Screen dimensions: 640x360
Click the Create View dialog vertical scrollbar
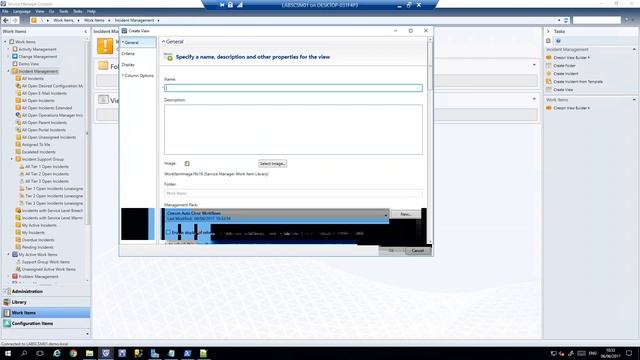(x=429, y=140)
